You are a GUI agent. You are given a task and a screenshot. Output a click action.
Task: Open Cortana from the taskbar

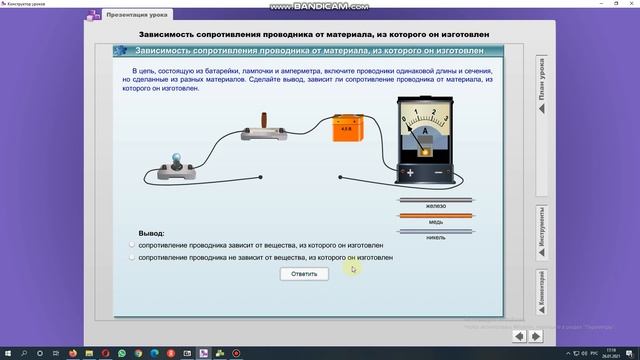coord(40,353)
